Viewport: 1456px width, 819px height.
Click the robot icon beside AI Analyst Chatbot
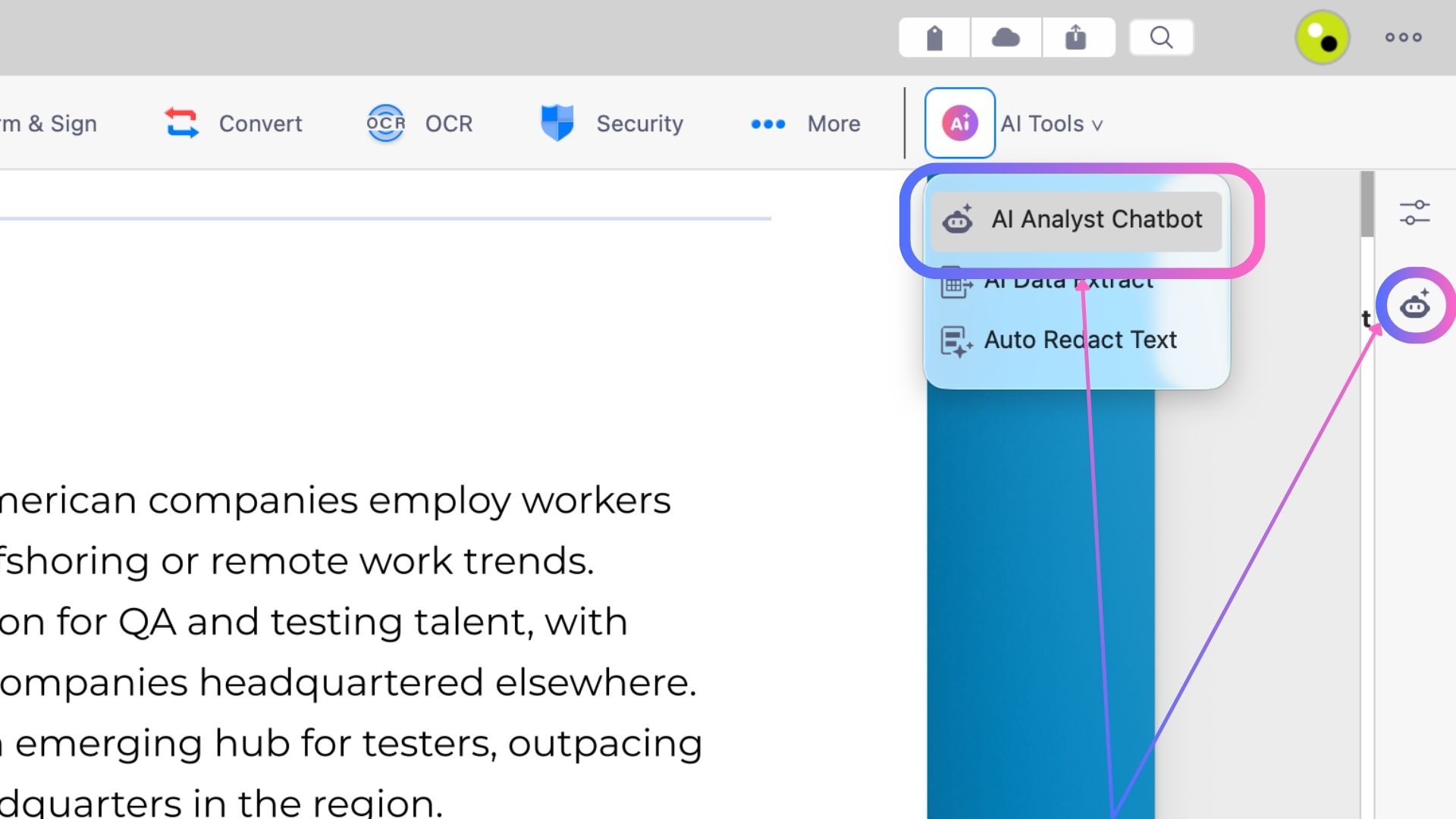[x=958, y=219]
